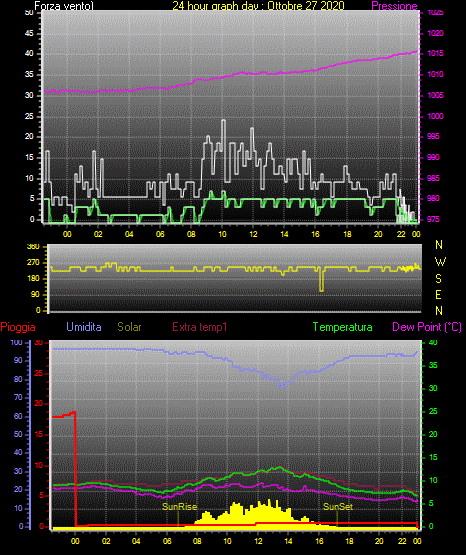The height and width of the screenshot is (555, 466).
Task: Click the 975 pressure axis value
Action: click(x=433, y=219)
